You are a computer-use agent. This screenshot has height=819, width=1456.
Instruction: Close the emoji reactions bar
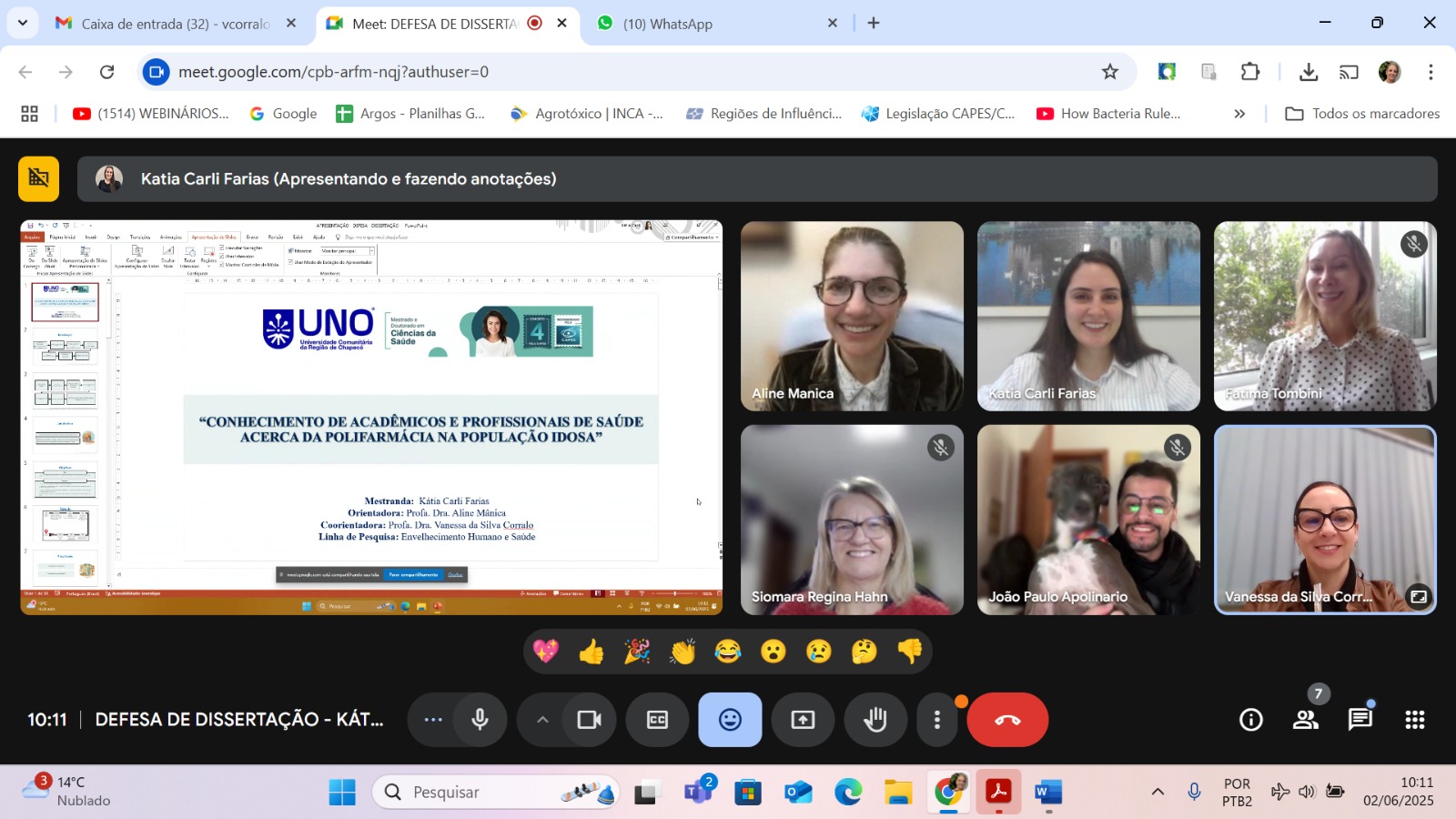[x=730, y=720]
